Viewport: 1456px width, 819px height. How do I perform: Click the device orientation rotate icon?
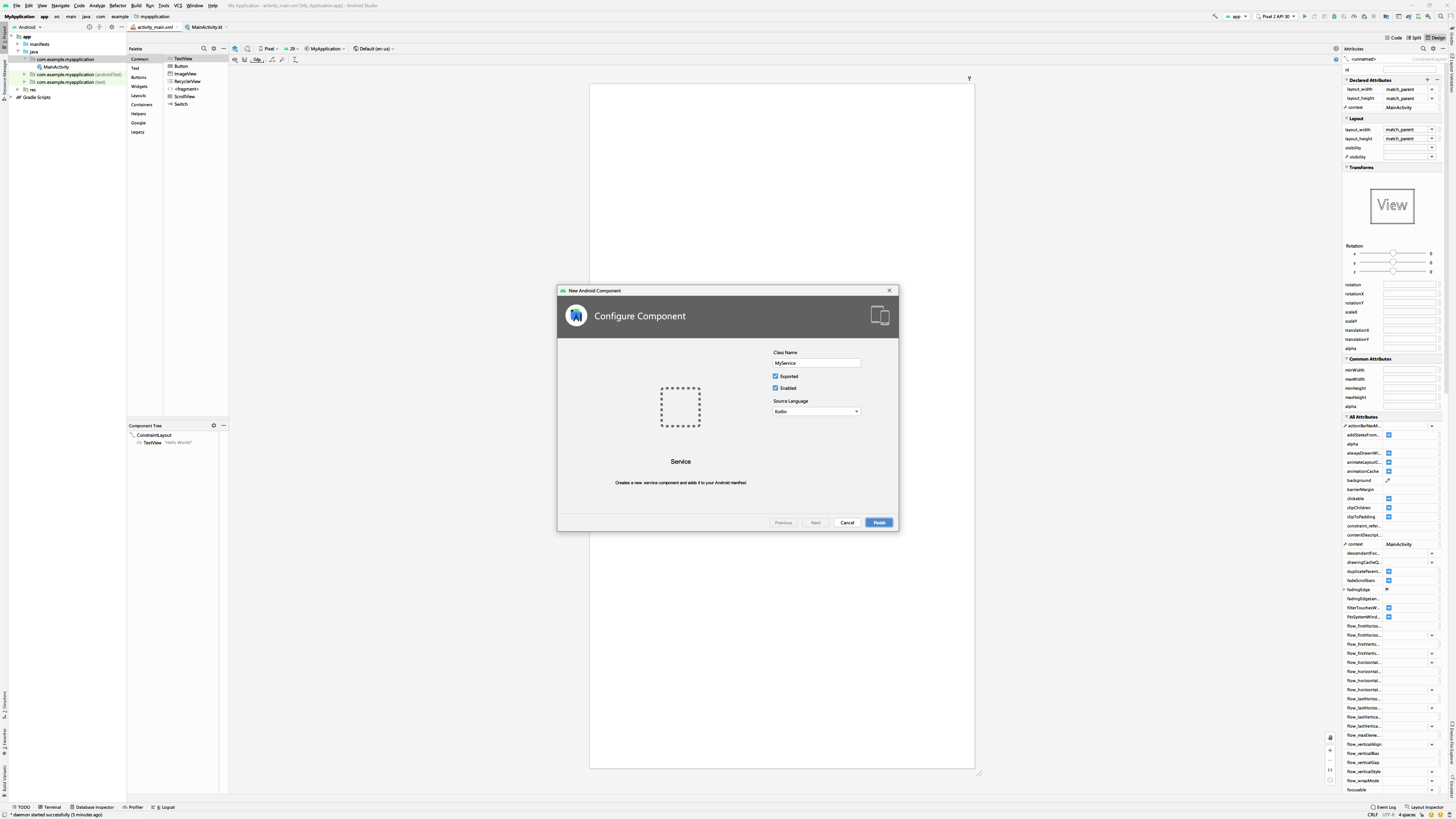click(248, 49)
